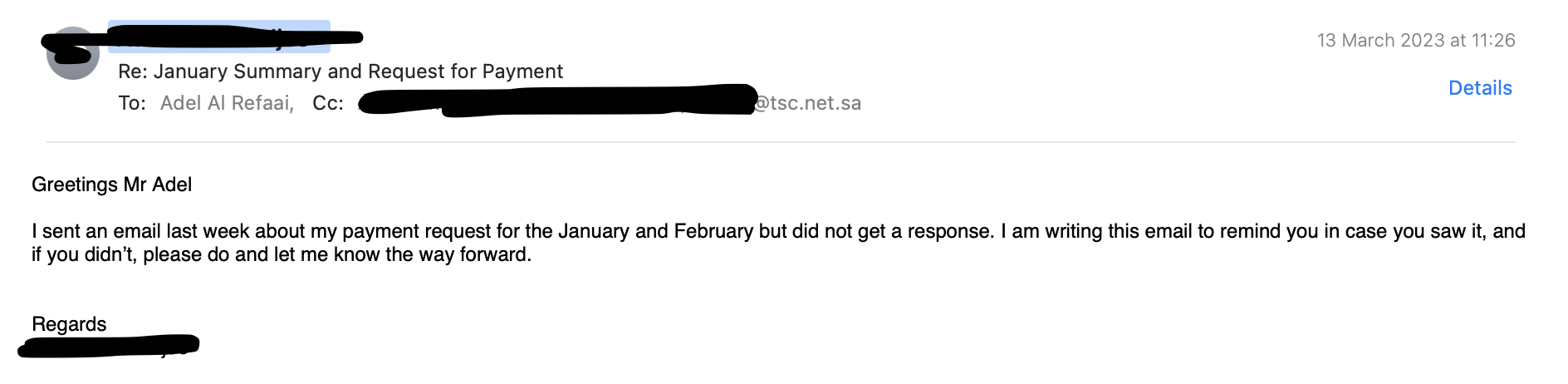The height and width of the screenshot is (384, 1568).
Task: Open the Details link in header
Action: pyautogui.click(x=1480, y=88)
